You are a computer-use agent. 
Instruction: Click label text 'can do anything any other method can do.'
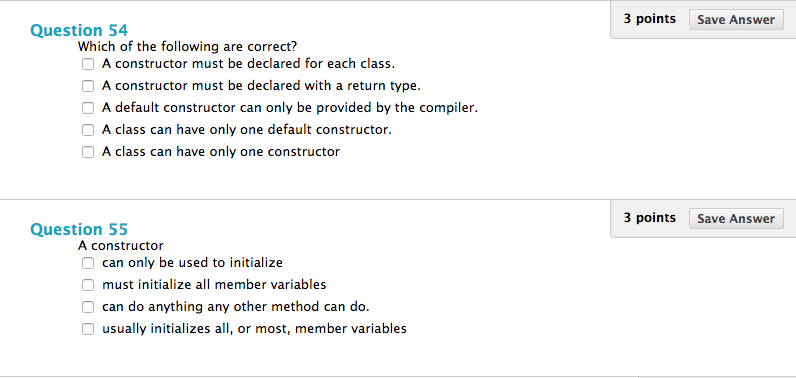click(x=236, y=307)
